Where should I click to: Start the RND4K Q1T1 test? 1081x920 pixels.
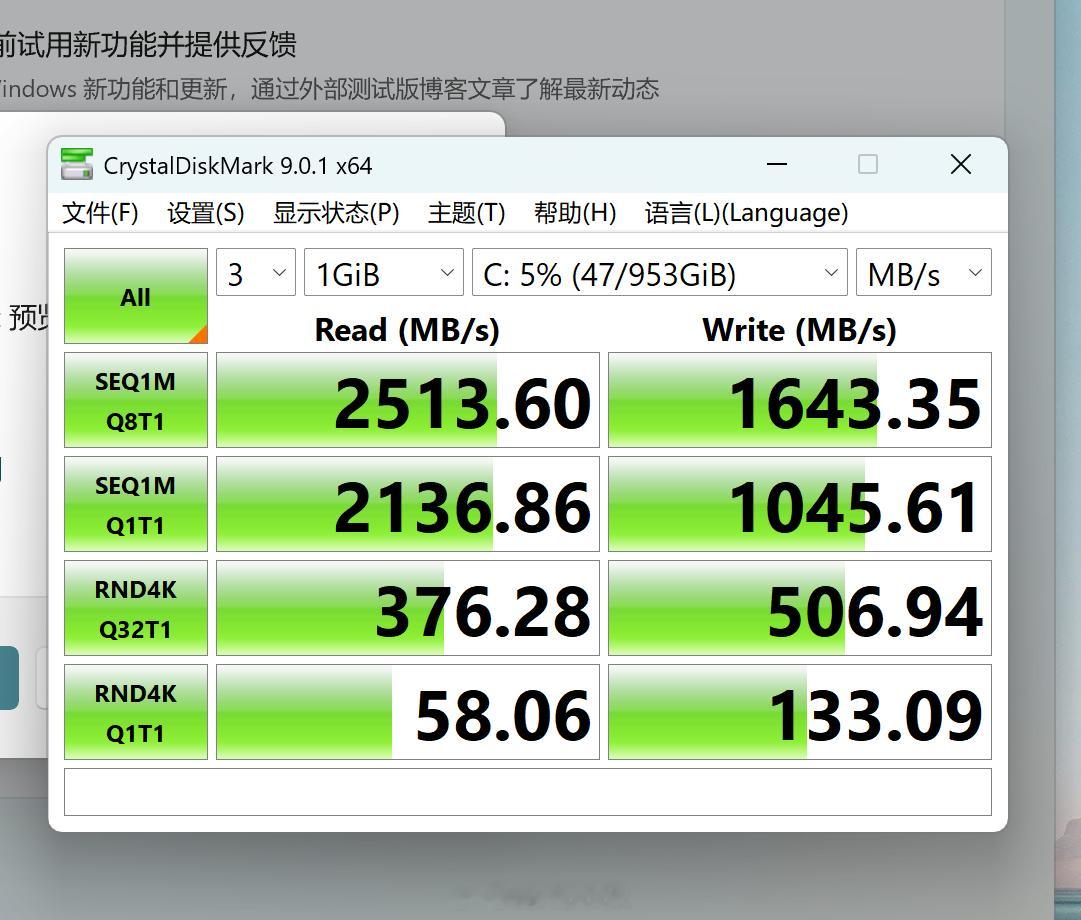pos(135,711)
